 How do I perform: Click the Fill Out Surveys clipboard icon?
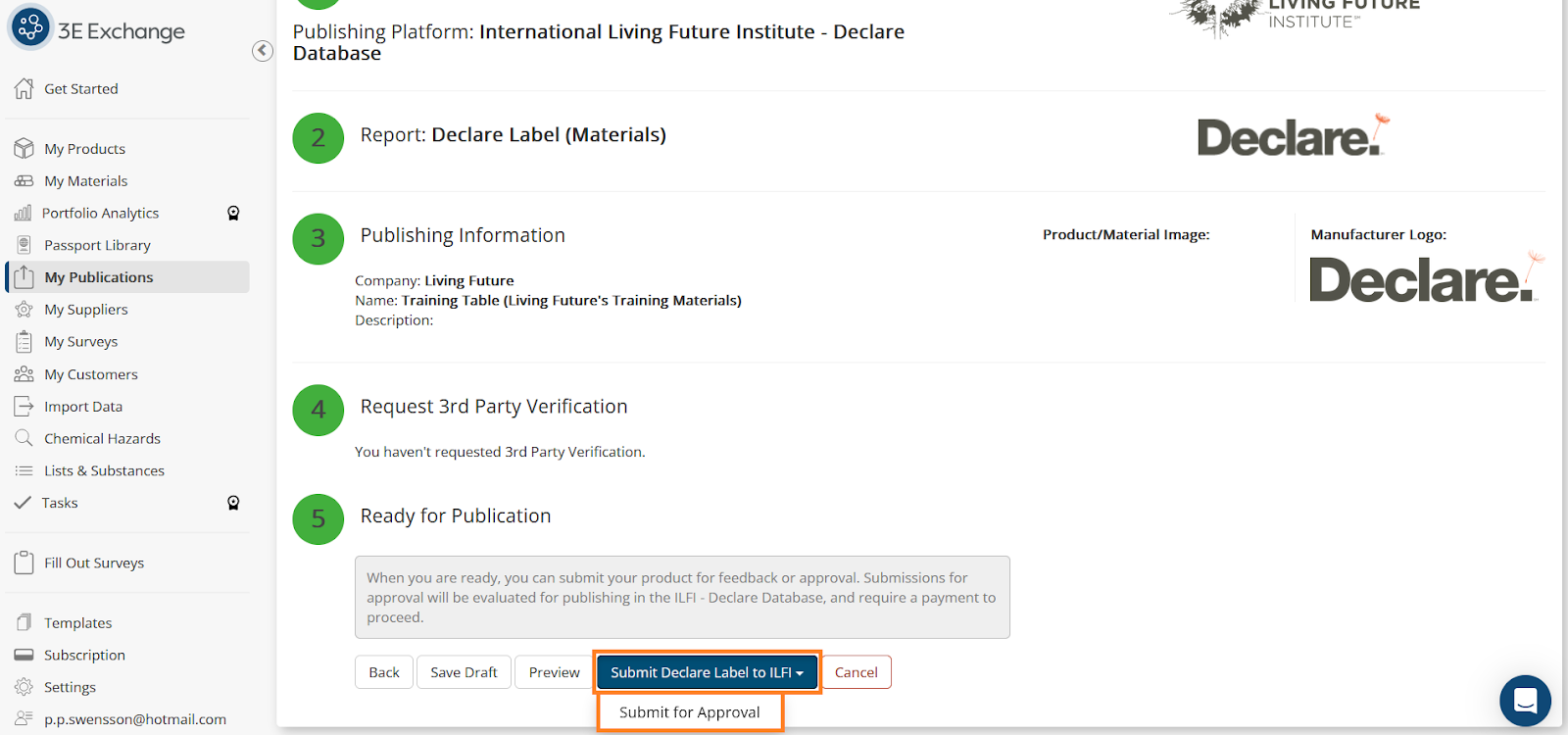pyautogui.click(x=24, y=563)
